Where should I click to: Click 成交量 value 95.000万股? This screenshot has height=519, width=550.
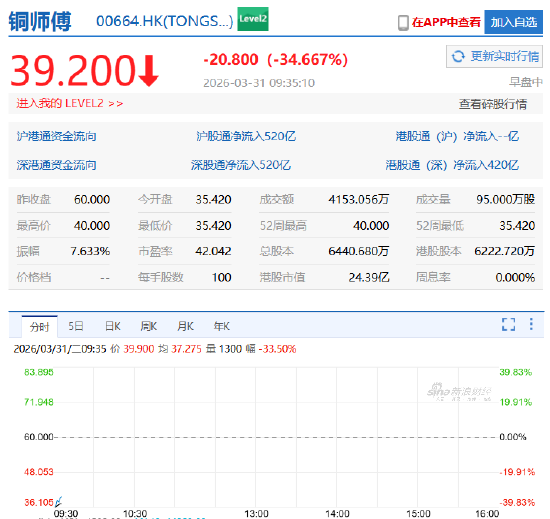click(x=505, y=199)
